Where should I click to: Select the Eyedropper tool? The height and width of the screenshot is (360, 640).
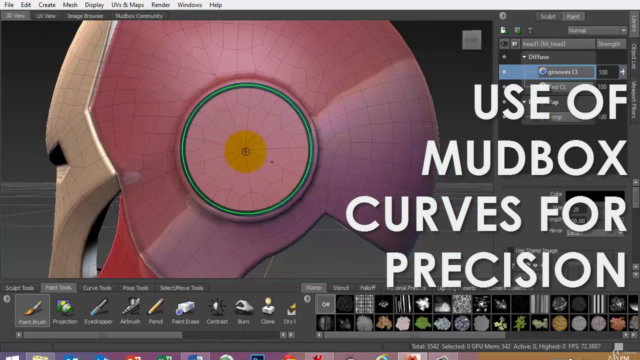coord(98,311)
